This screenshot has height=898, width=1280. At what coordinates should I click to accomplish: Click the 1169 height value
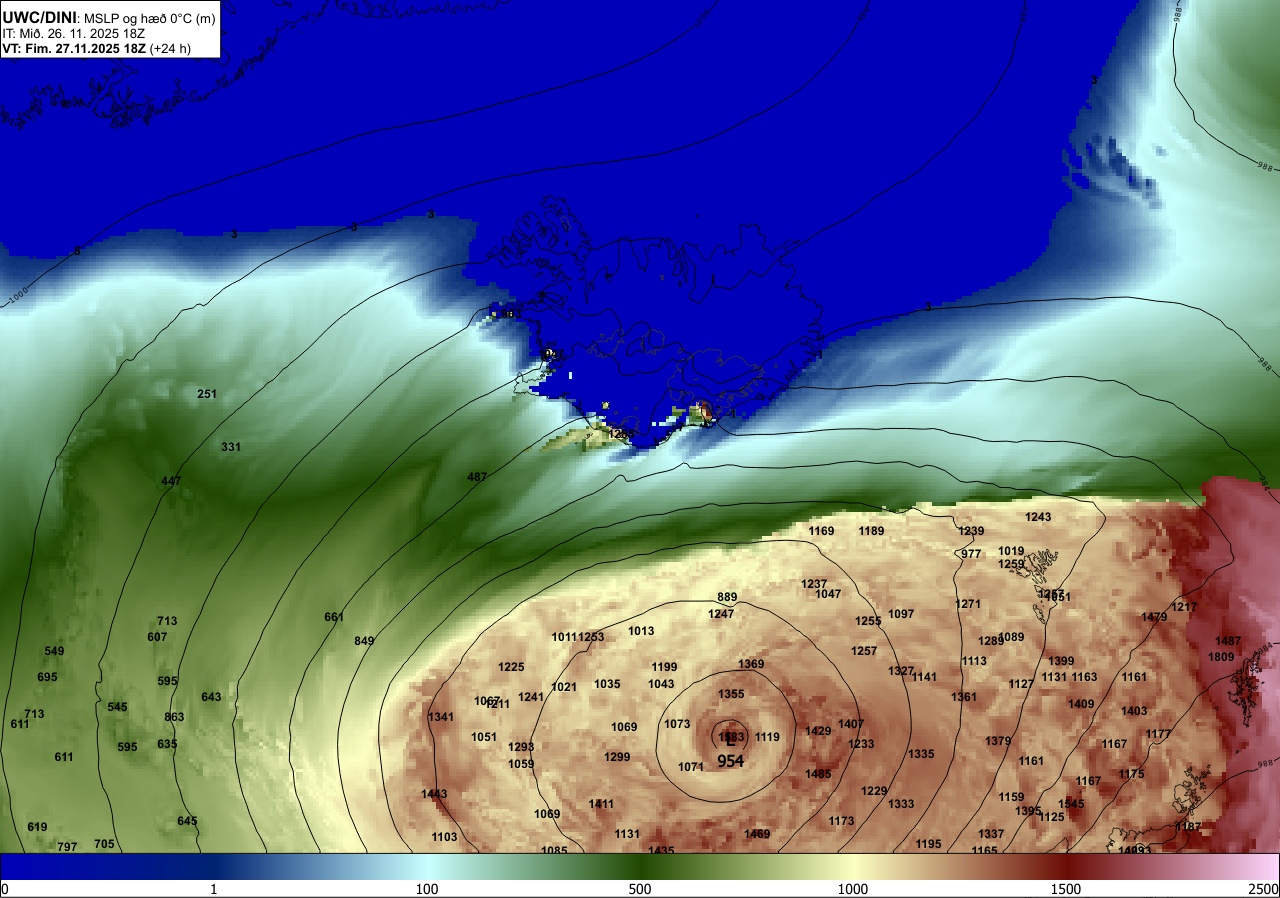tap(821, 531)
